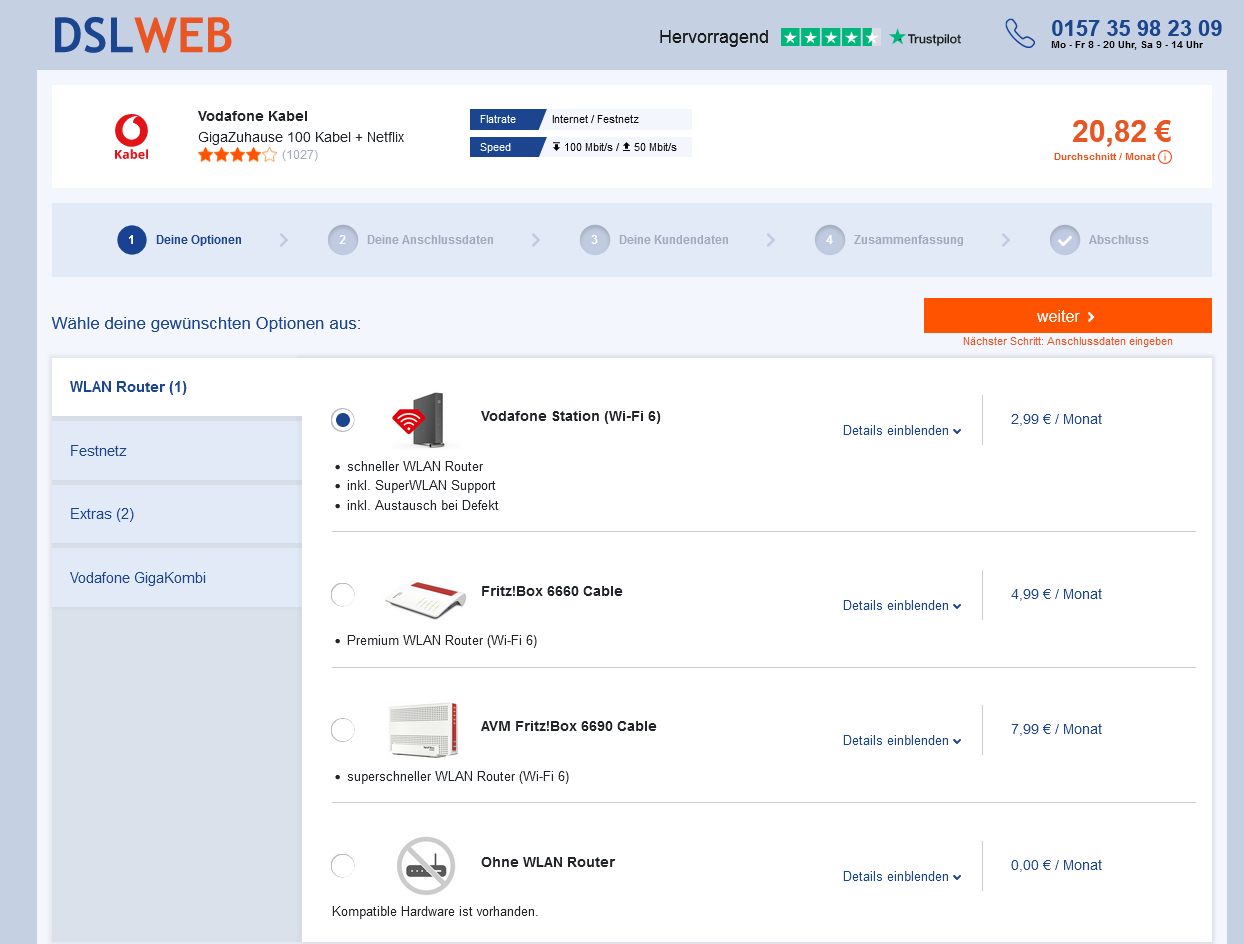
Task: Click the crossed-out router icon for Ohne WLAN Router
Action: click(x=425, y=865)
